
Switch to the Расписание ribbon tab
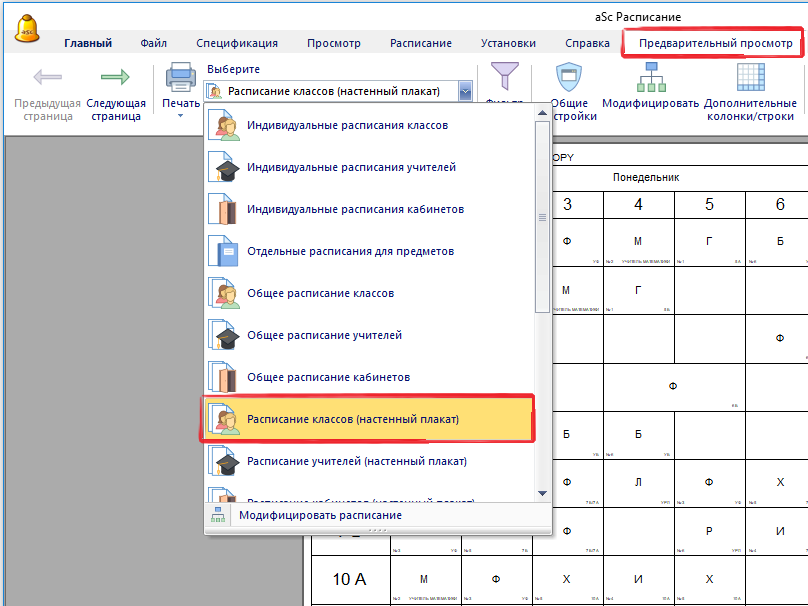coord(420,43)
